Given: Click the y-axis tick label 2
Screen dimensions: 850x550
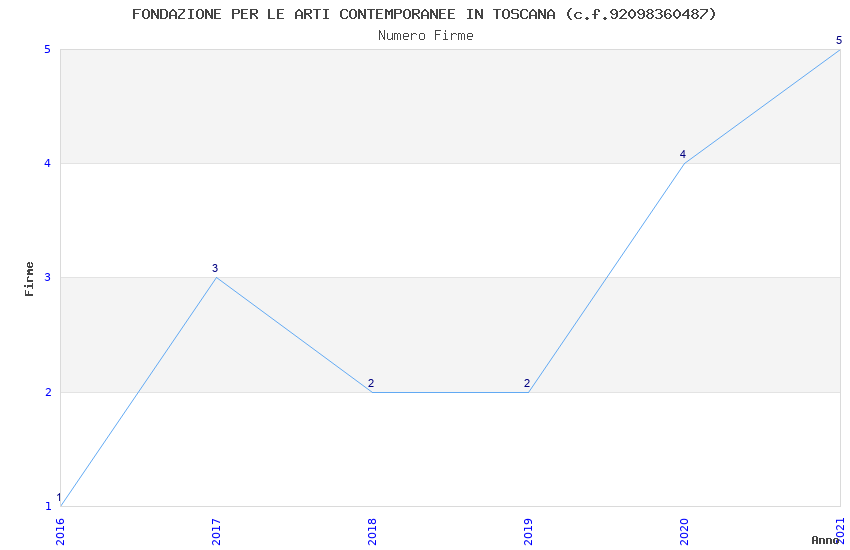Looking at the screenshot, I should [x=48, y=392].
